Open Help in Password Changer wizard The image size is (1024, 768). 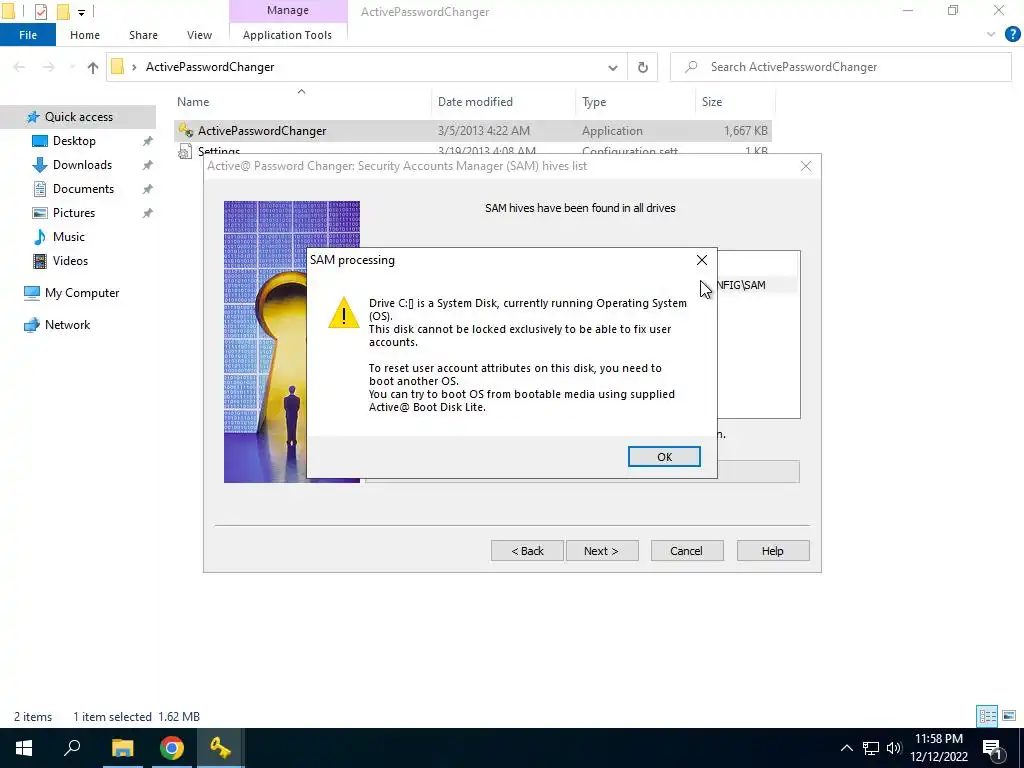[x=773, y=551]
